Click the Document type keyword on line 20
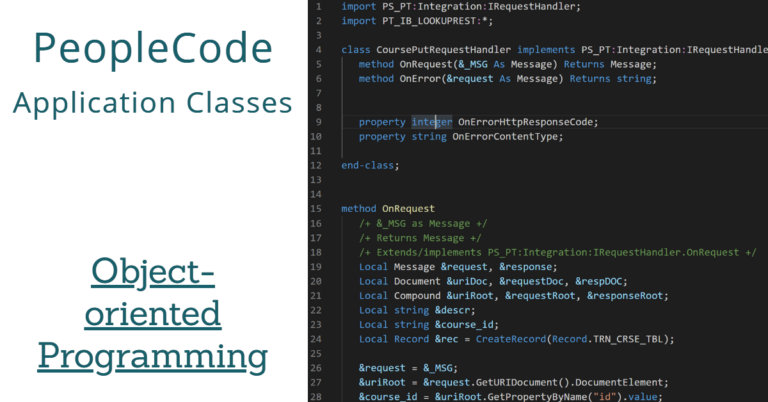This screenshot has width=768, height=402. click(x=417, y=282)
